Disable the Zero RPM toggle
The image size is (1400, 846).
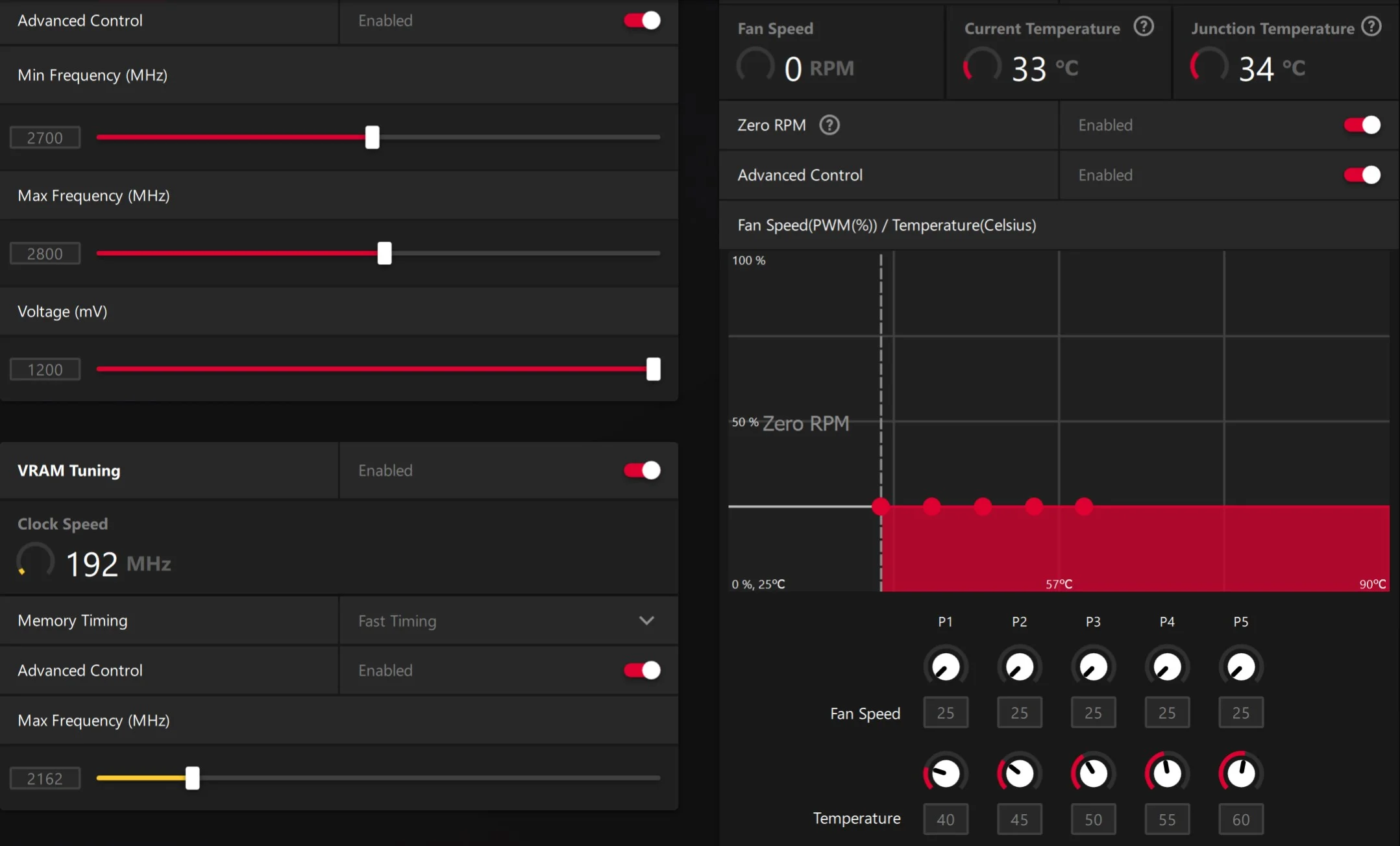coord(1362,125)
